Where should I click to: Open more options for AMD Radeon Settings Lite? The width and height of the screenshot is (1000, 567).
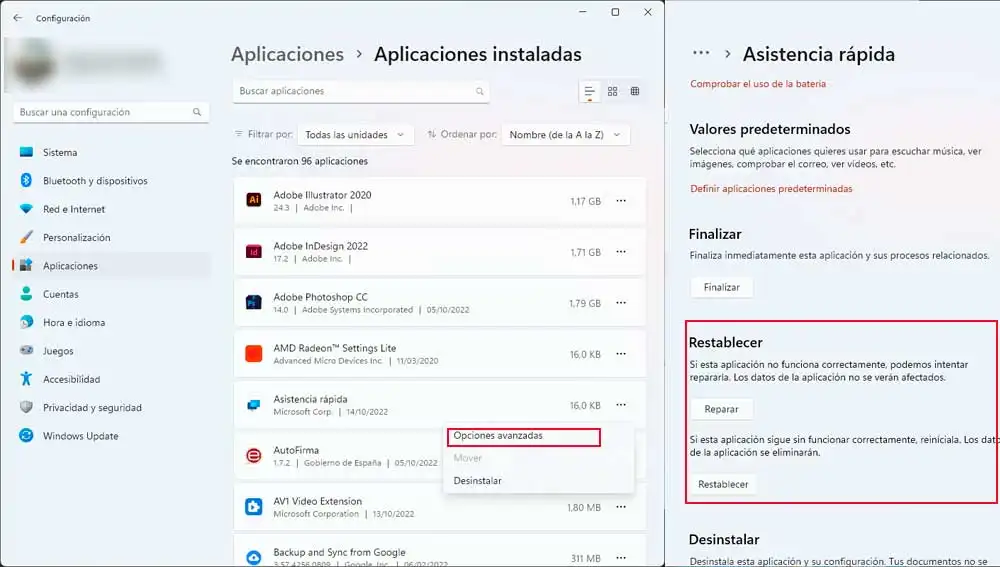click(621, 354)
